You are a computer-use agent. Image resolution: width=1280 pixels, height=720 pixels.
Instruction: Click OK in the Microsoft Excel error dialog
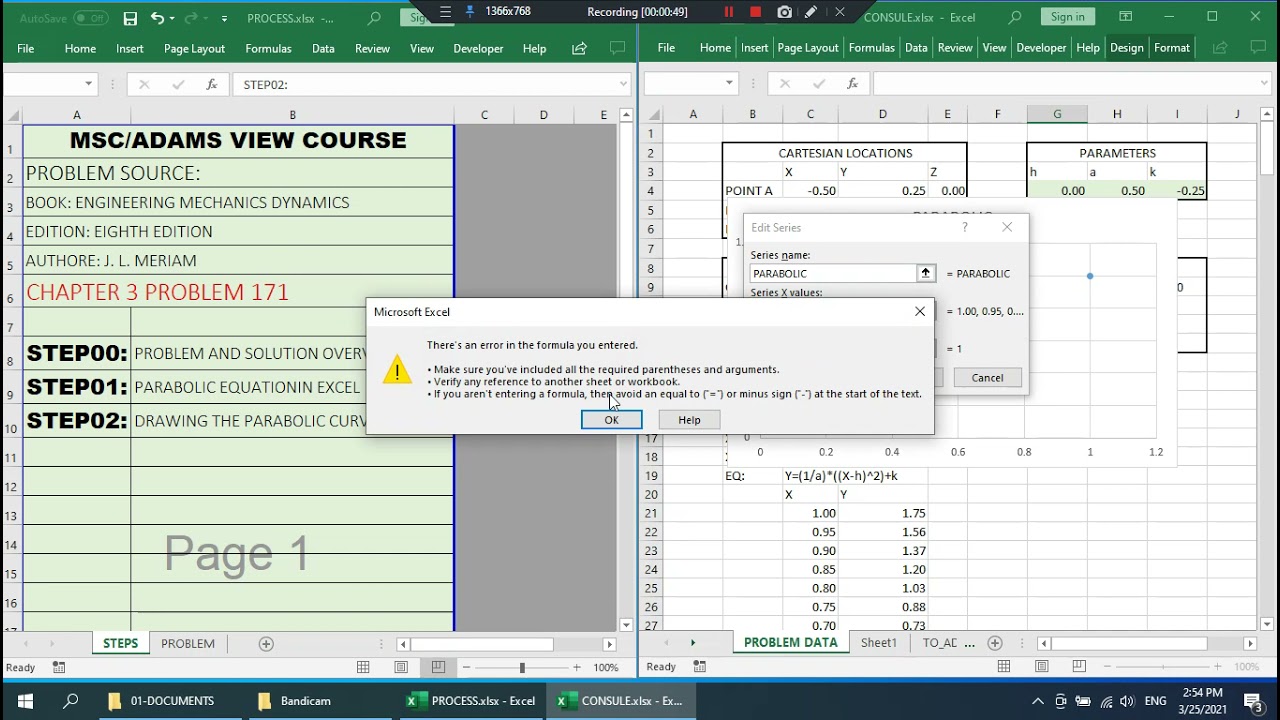point(611,420)
